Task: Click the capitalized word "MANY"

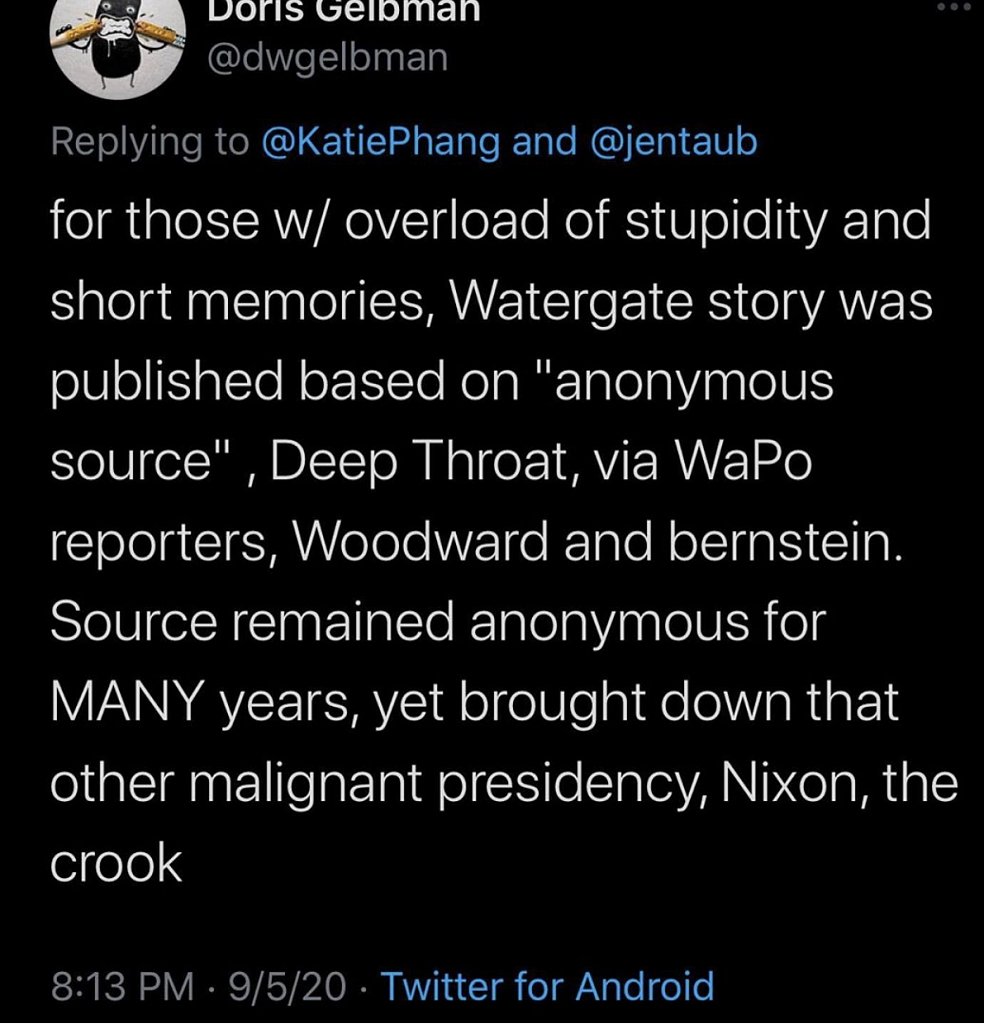Action: [x=127, y=705]
